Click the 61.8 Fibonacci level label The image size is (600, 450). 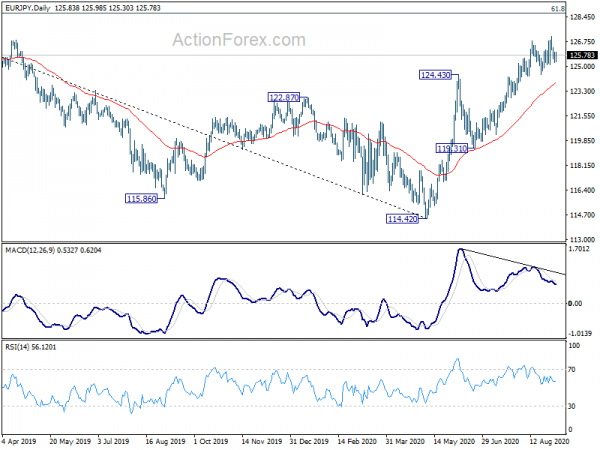558,8
